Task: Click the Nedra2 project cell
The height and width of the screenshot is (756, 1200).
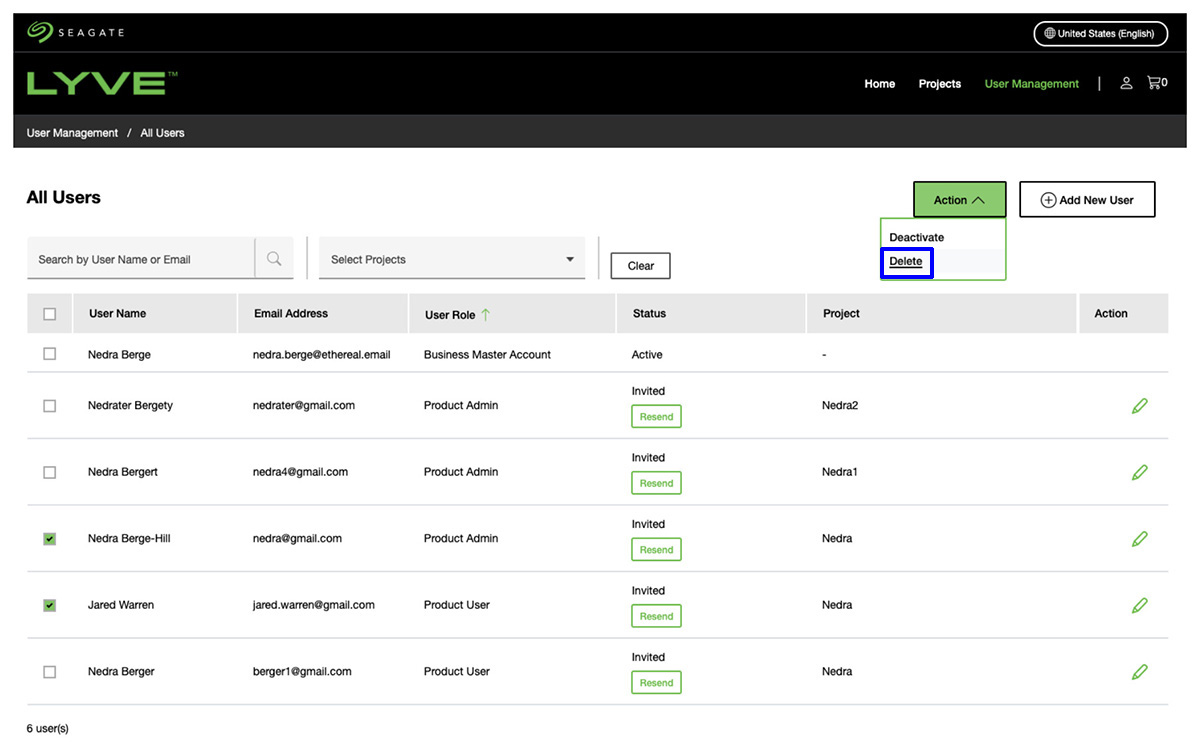Action: click(x=840, y=406)
